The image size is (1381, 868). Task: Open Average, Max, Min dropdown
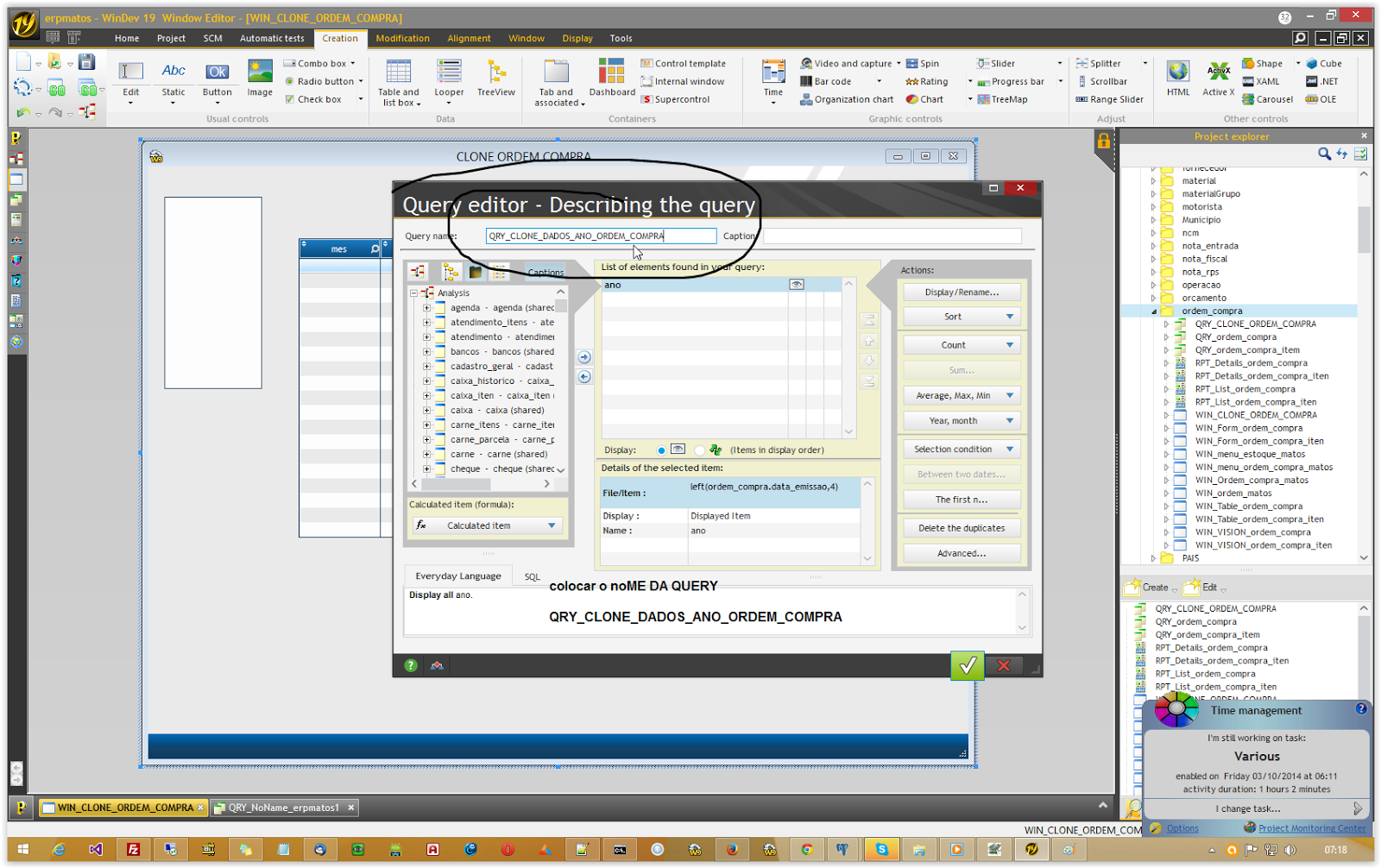click(x=1010, y=395)
